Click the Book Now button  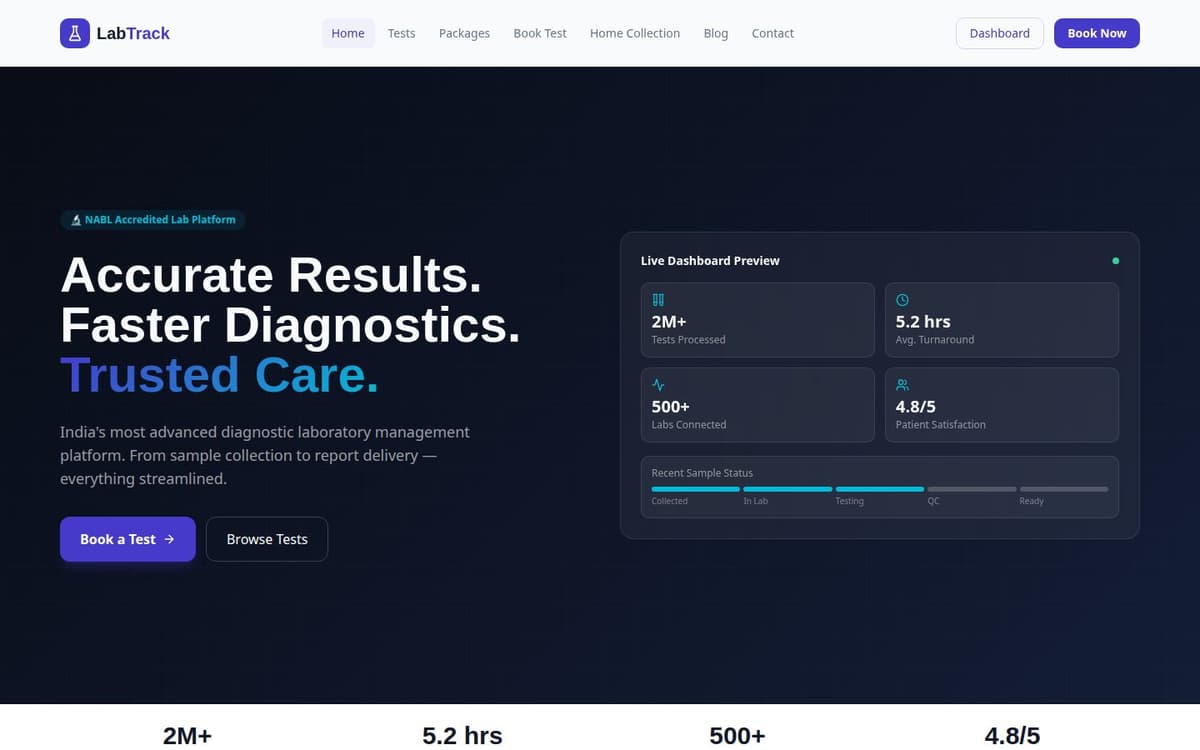[x=1097, y=33]
